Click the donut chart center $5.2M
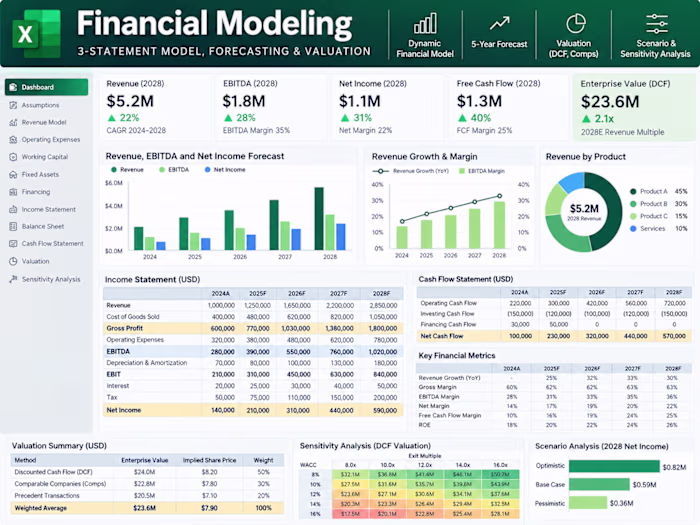This screenshot has height=525, width=700. point(584,208)
